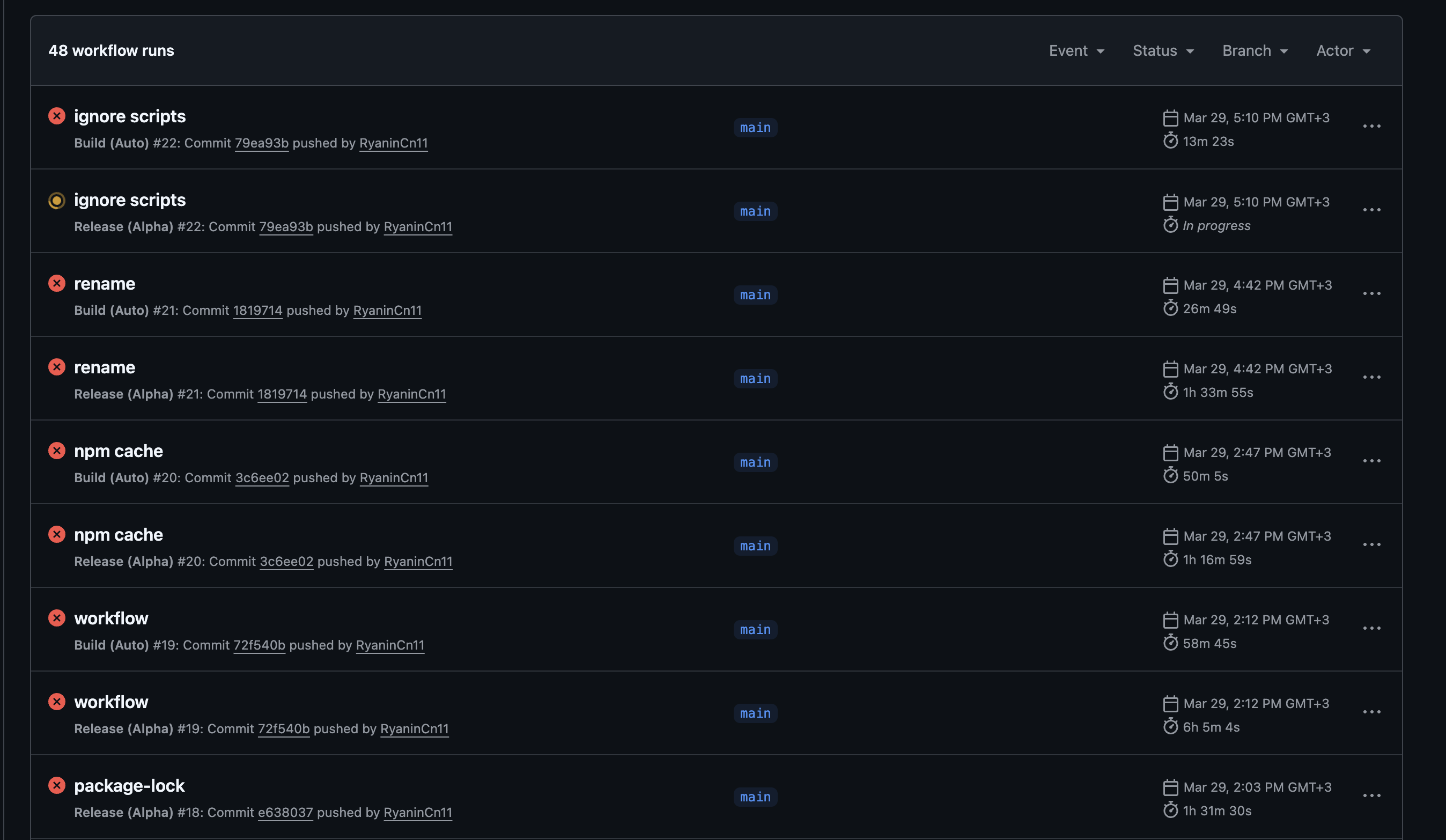The width and height of the screenshot is (1446, 840).
Task: Click failed icon for Build (Auto) #20 npm cache
Action: click(x=56, y=451)
